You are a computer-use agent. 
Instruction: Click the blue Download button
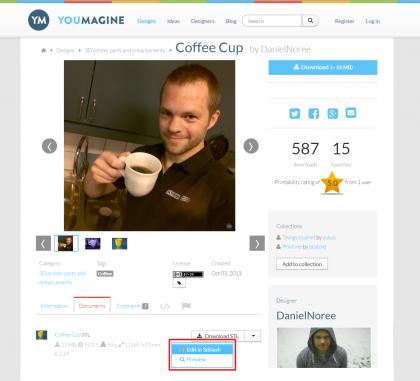click(323, 67)
